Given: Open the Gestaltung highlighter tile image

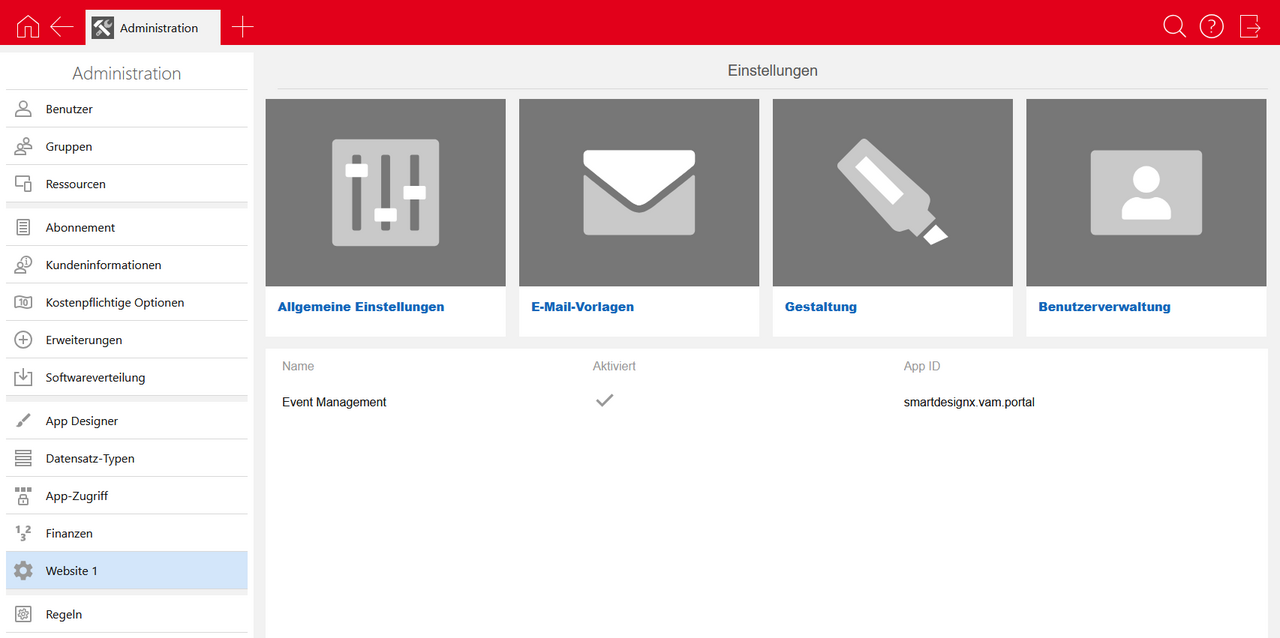Looking at the screenshot, I should (892, 192).
